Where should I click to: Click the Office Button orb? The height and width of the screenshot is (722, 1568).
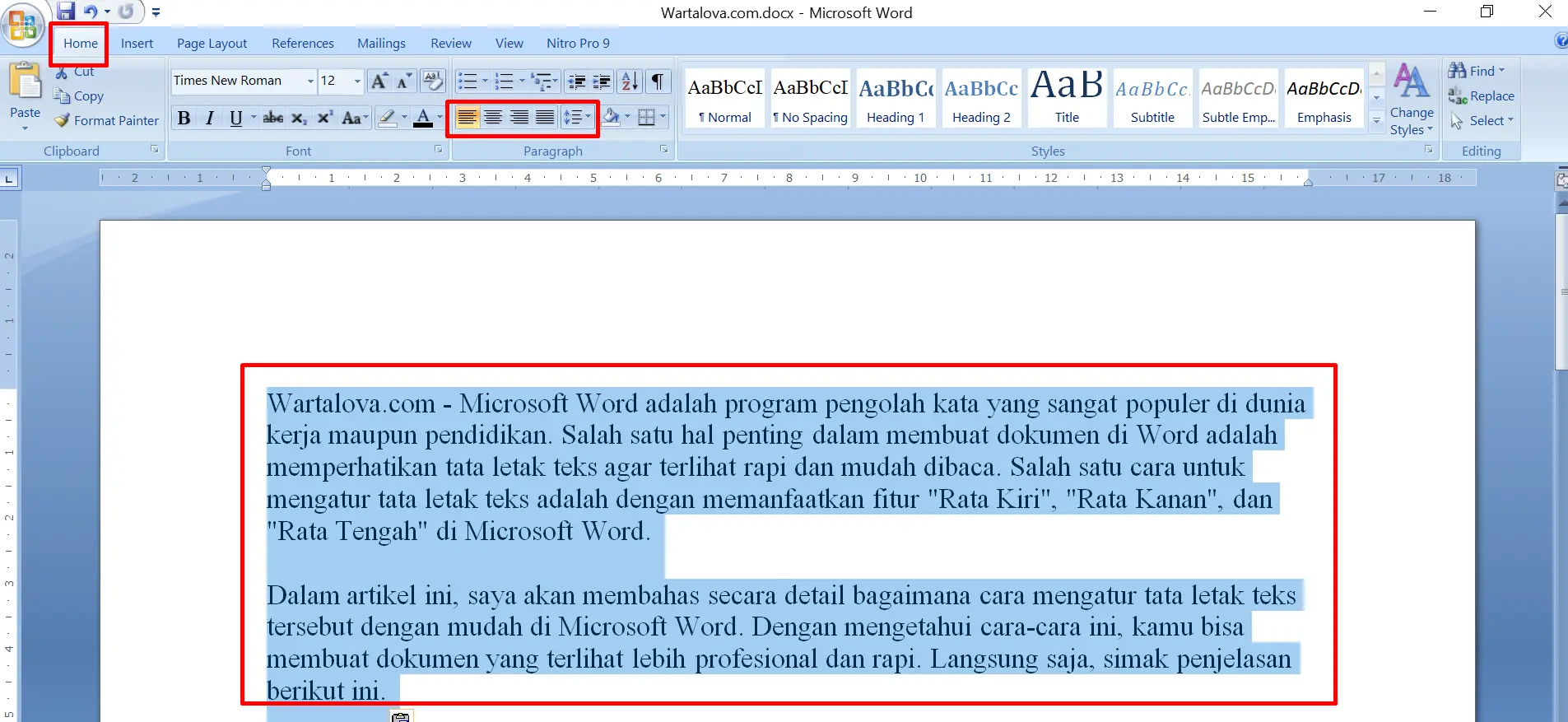[23, 25]
